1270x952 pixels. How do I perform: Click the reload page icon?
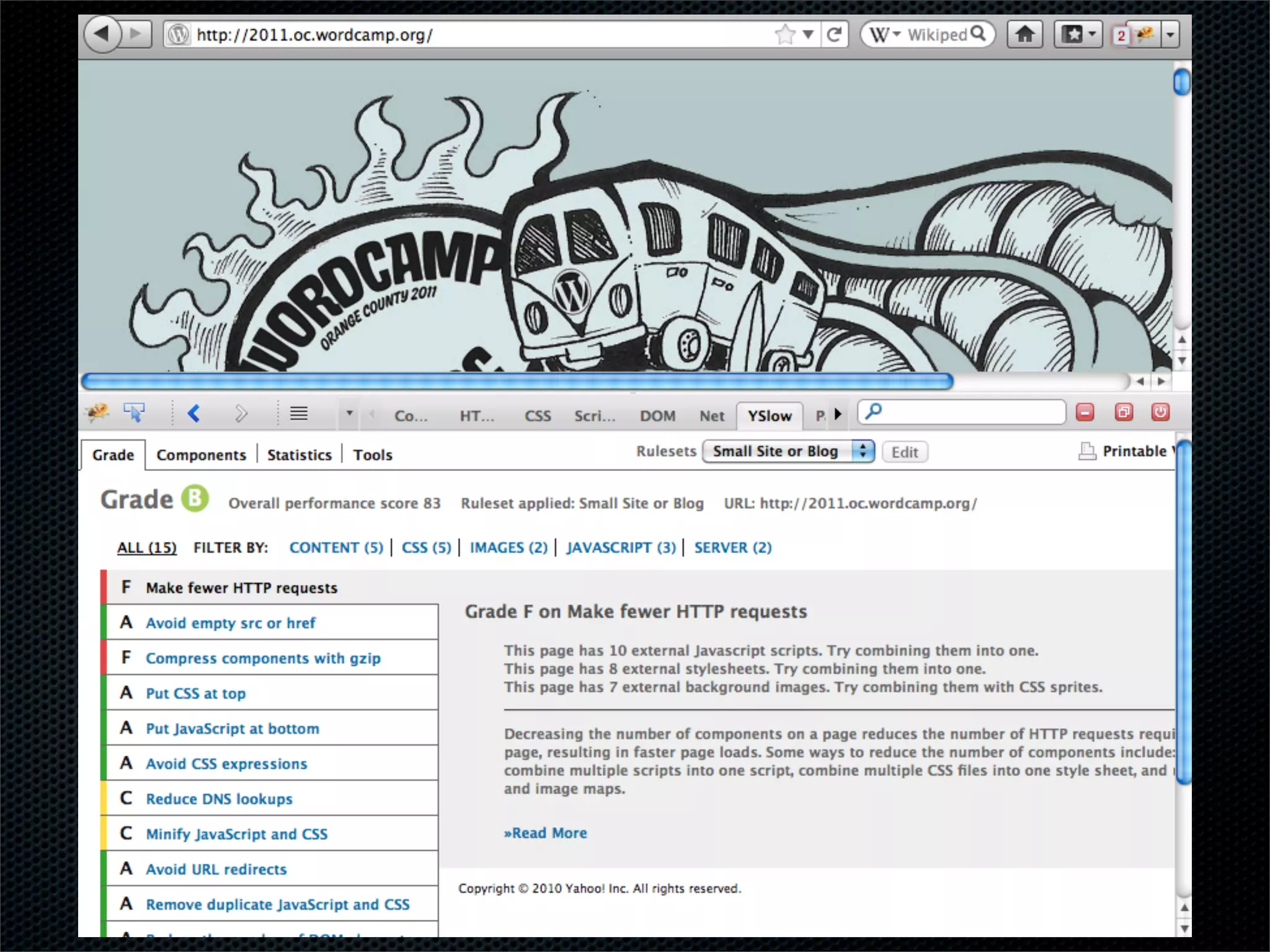(x=834, y=34)
